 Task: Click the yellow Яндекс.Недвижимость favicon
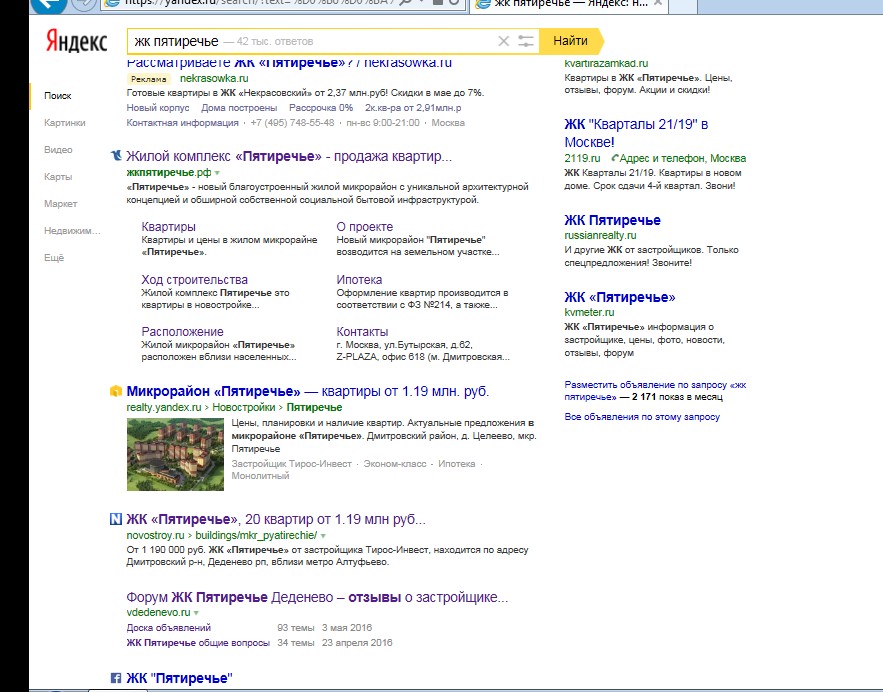(x=115, y=391)
